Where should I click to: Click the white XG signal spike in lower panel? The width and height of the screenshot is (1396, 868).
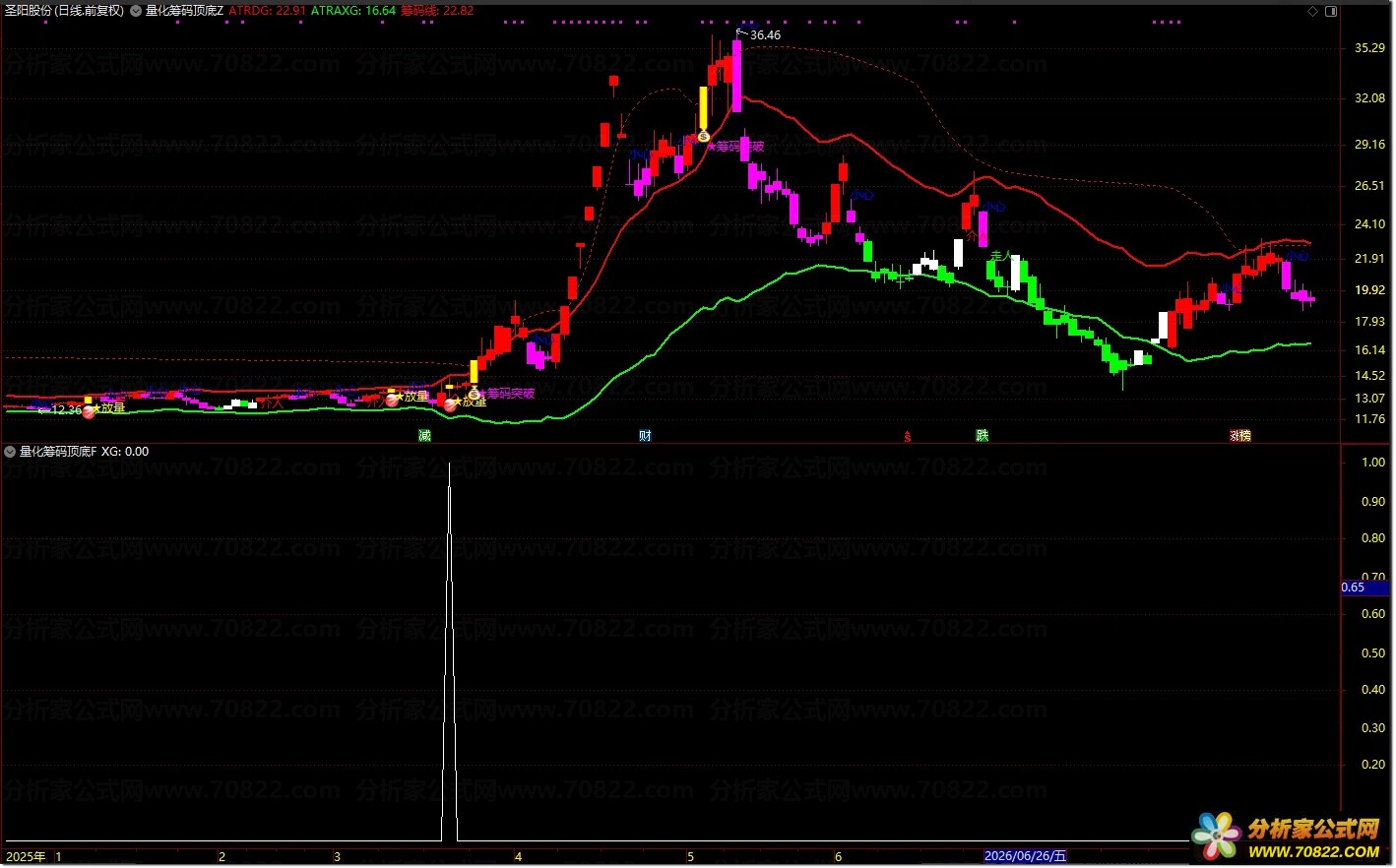(x=450, y=652)
